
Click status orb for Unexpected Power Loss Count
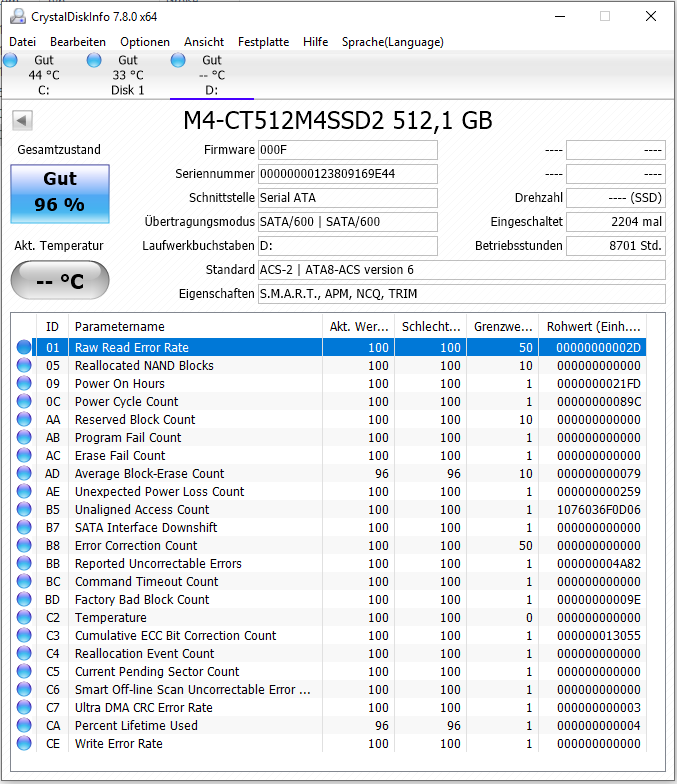coord(24,492)
